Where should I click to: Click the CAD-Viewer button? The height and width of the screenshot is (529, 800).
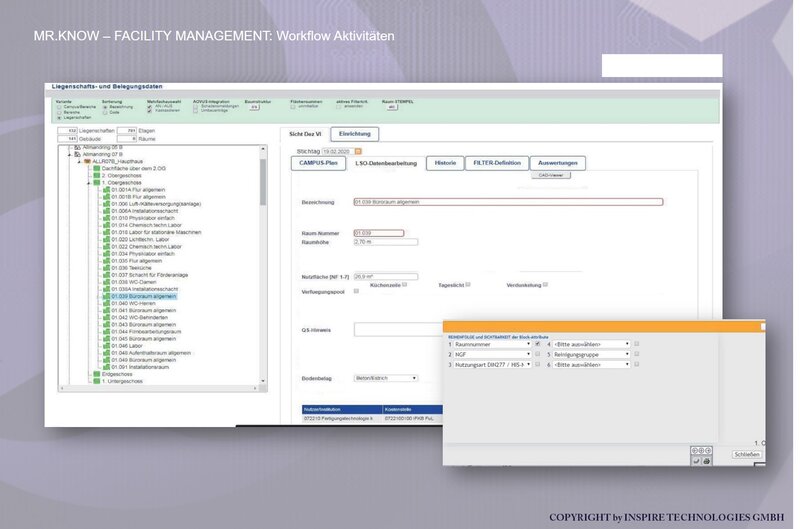(x=551, y=175)
